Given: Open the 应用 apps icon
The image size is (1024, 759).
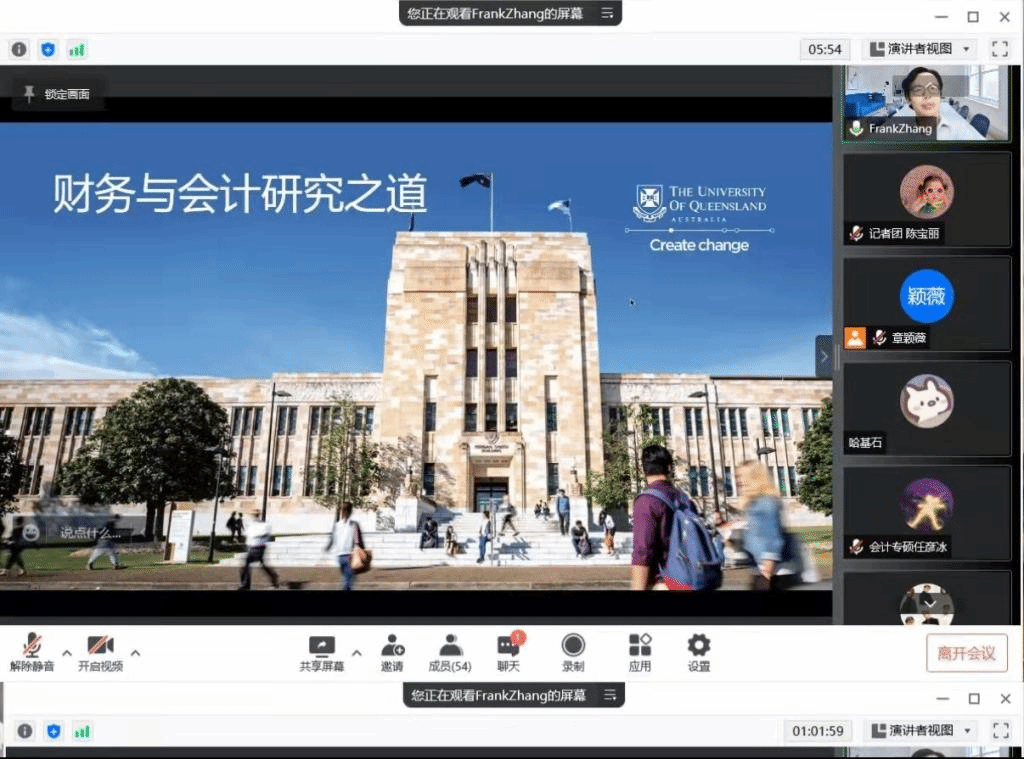Looking at the screenshot, I should [x=640, y=646].
